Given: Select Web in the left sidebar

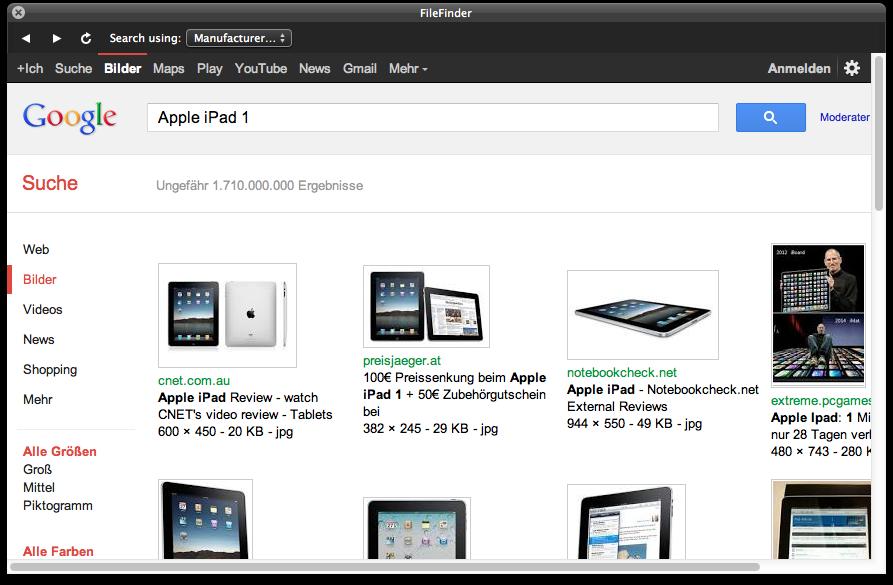Looking at the screenshot, I should click(x=36, y=249).
